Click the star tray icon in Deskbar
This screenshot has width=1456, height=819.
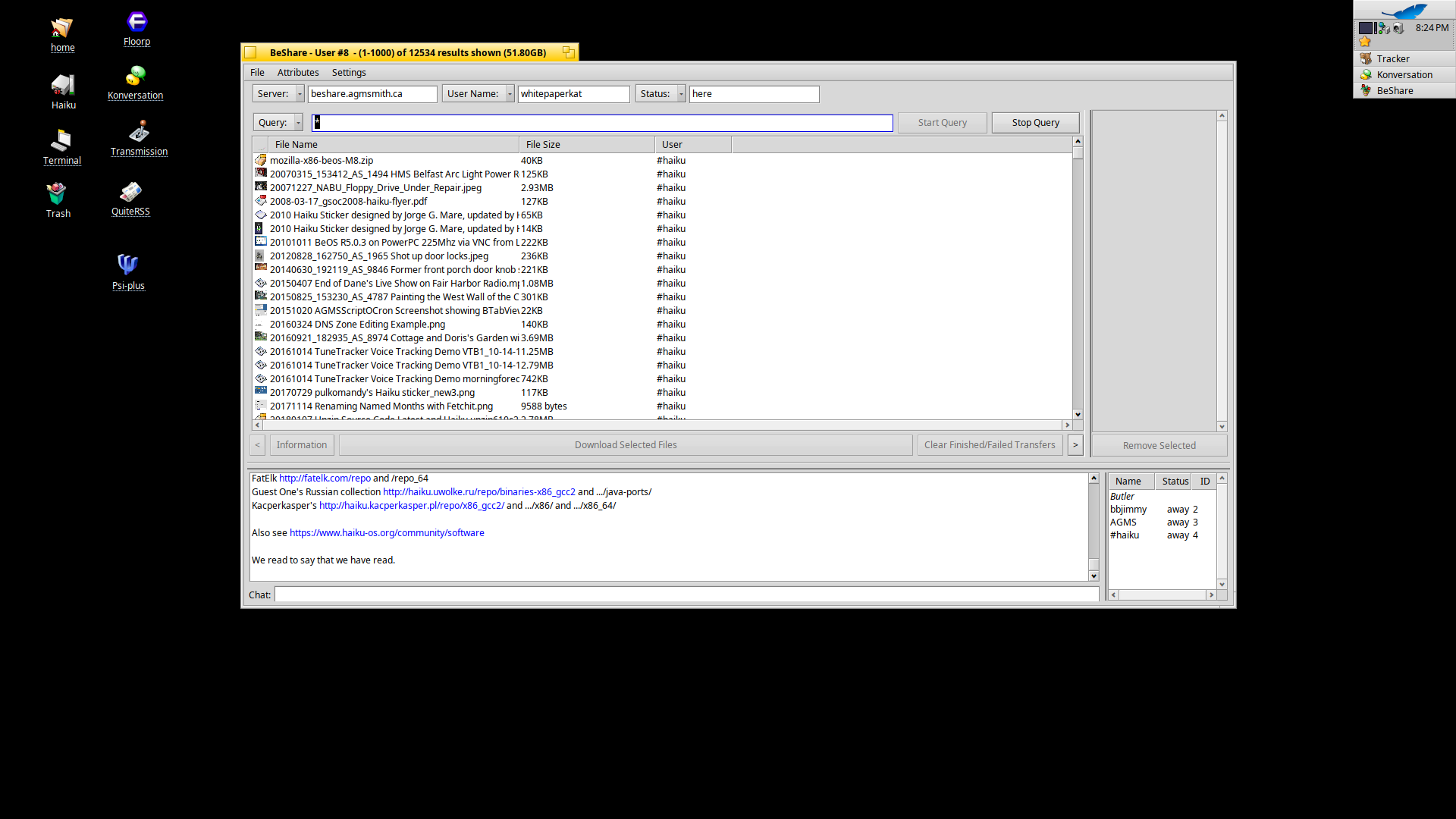(x=1365, y=42)
